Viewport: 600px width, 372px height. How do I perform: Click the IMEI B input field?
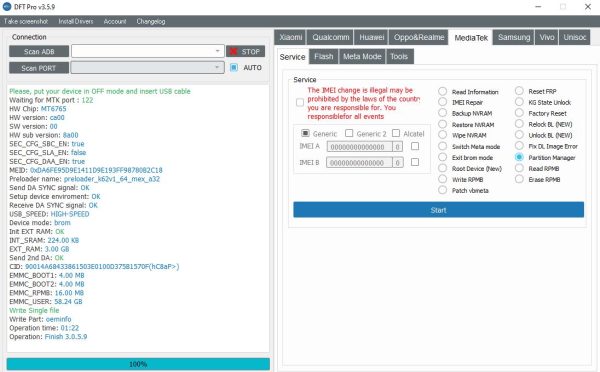359,163
